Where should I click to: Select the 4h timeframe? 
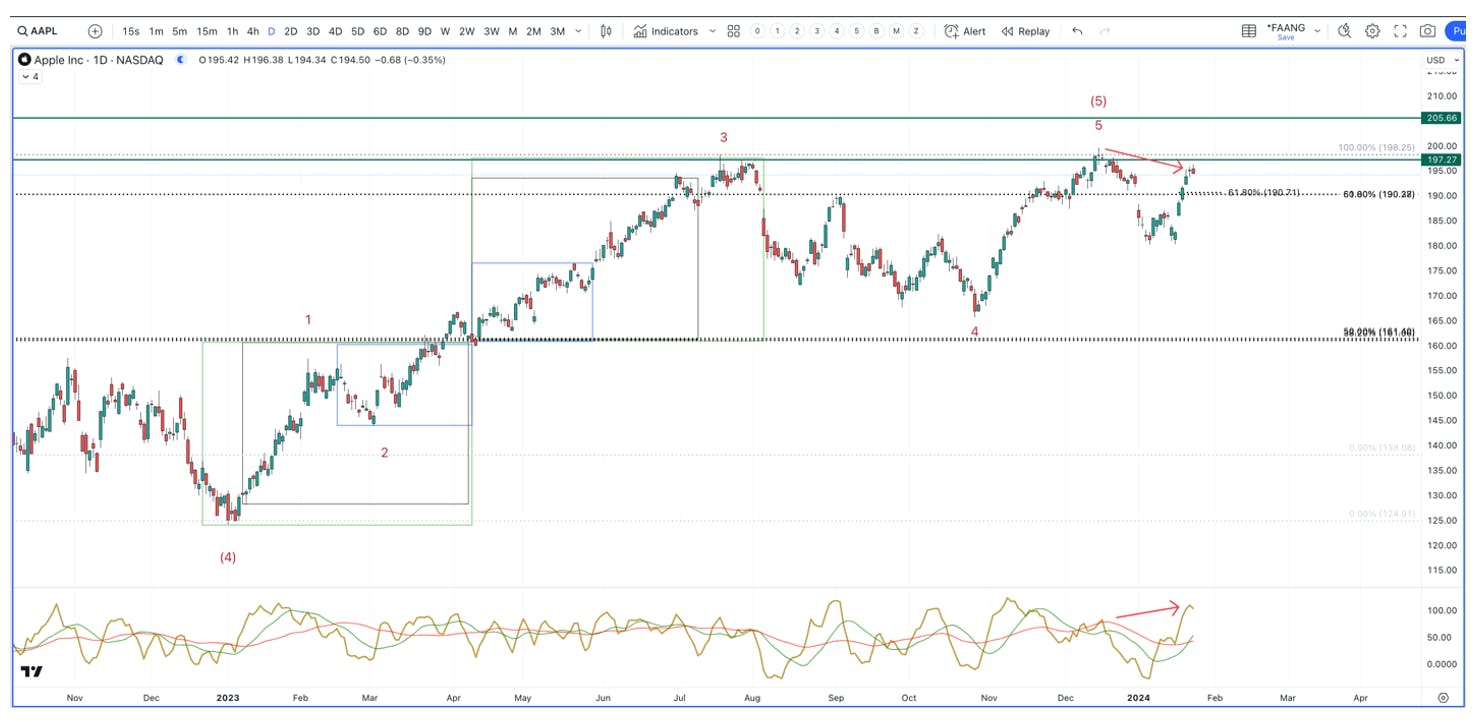coord(253,31)
